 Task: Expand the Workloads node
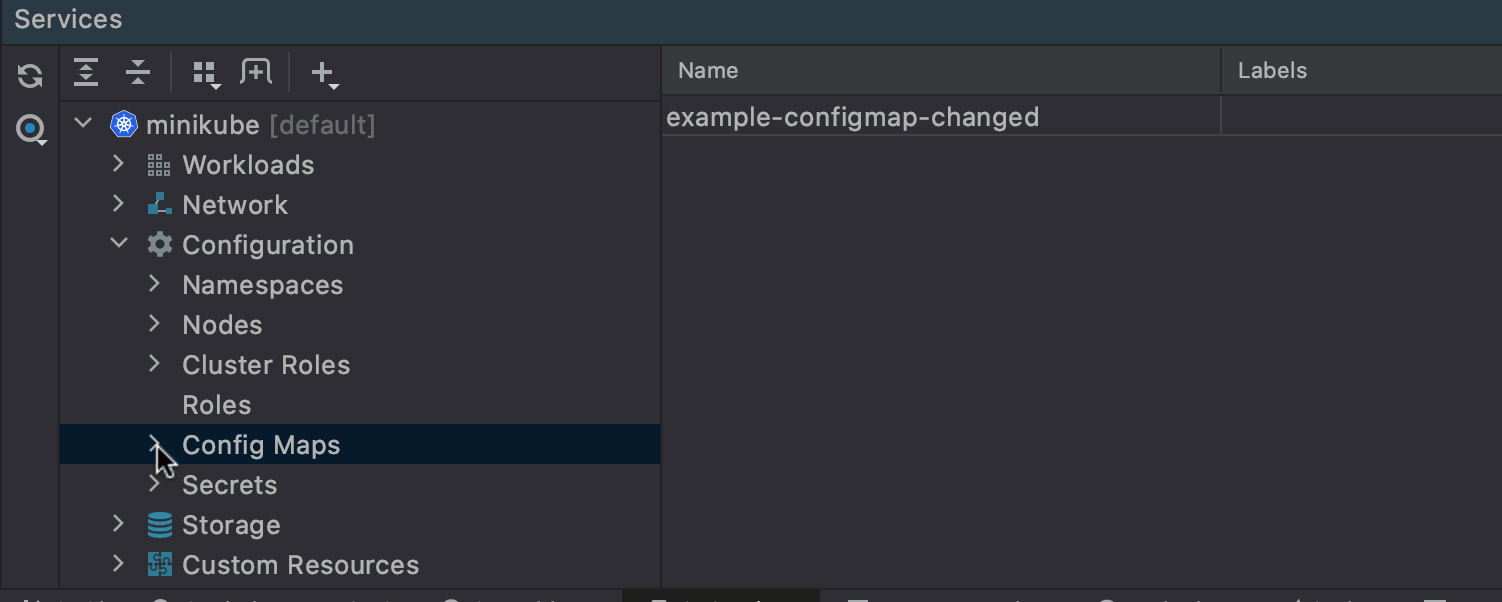(x=119, y=164)
